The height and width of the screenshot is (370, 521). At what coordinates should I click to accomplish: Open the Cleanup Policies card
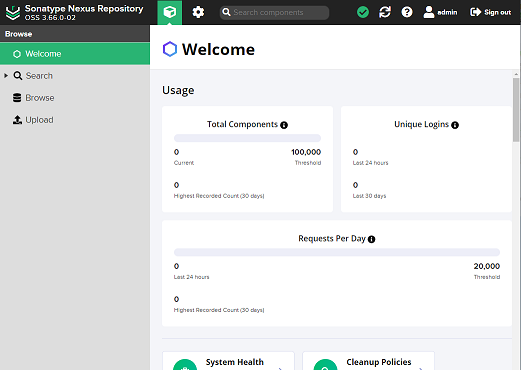[x=368, y=361]
